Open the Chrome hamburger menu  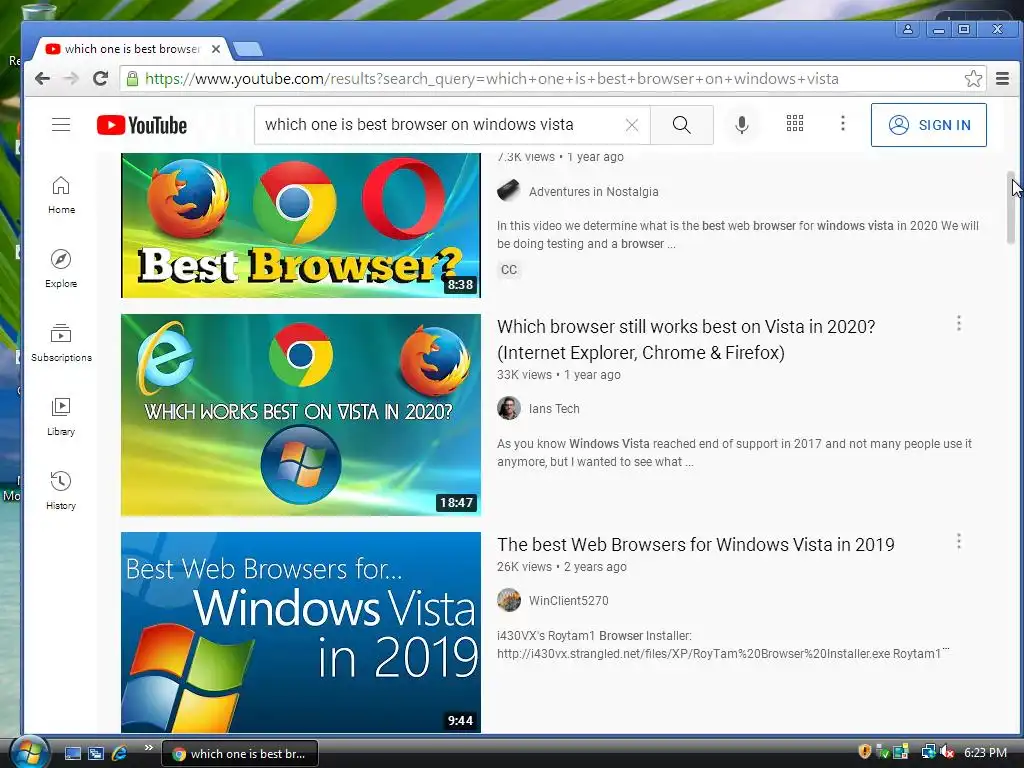(x=1002, y=78)
